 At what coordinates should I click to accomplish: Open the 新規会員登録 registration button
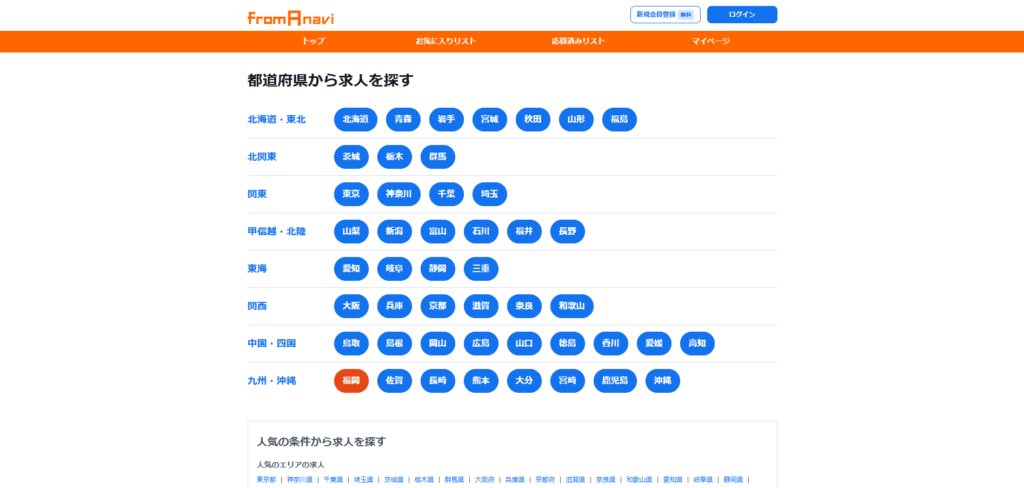[665, 14]
